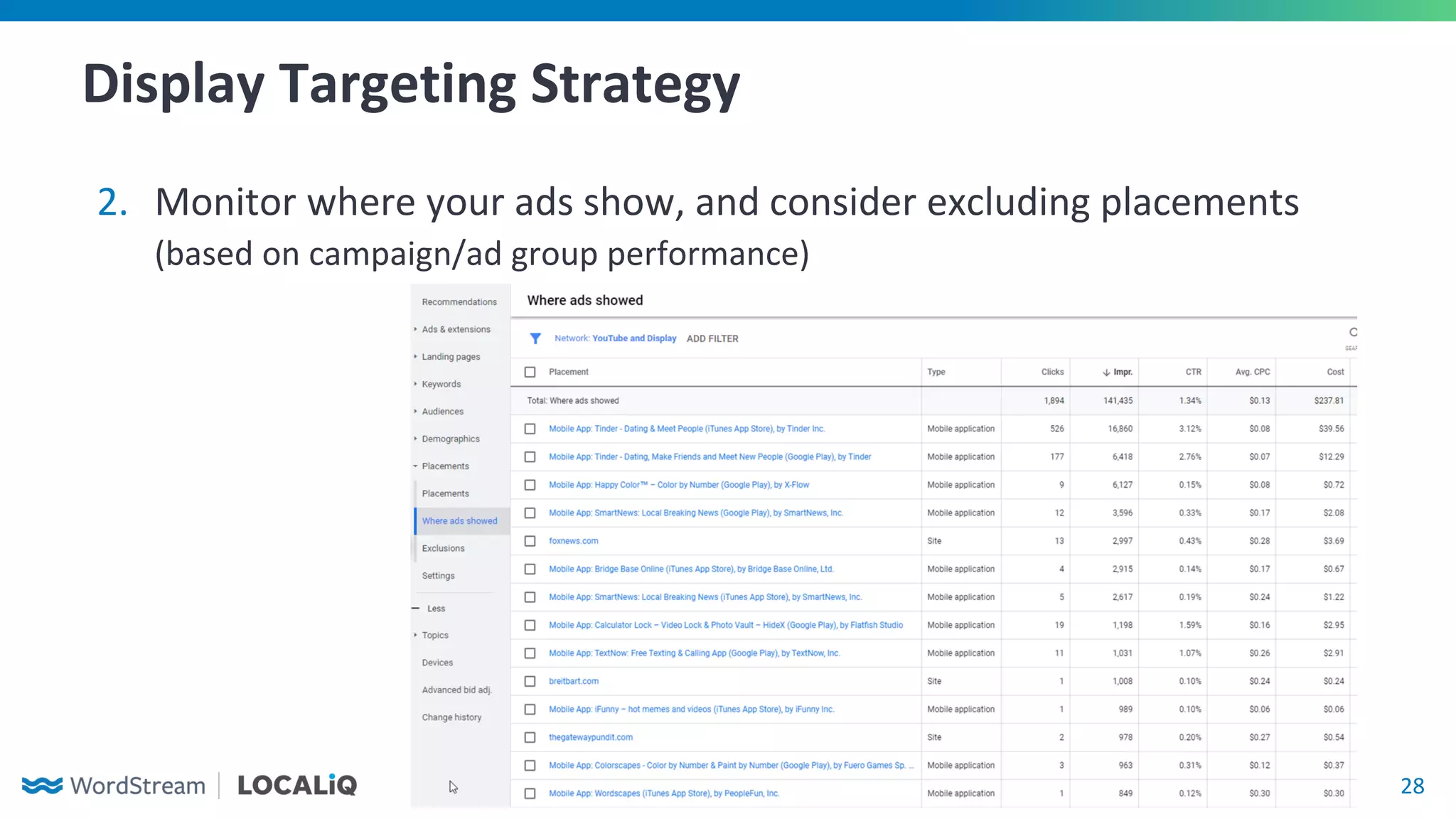Viewport: 1456px width, 819px height.
Task: Open Change history in the sidebar
Action: pos(451,717)
